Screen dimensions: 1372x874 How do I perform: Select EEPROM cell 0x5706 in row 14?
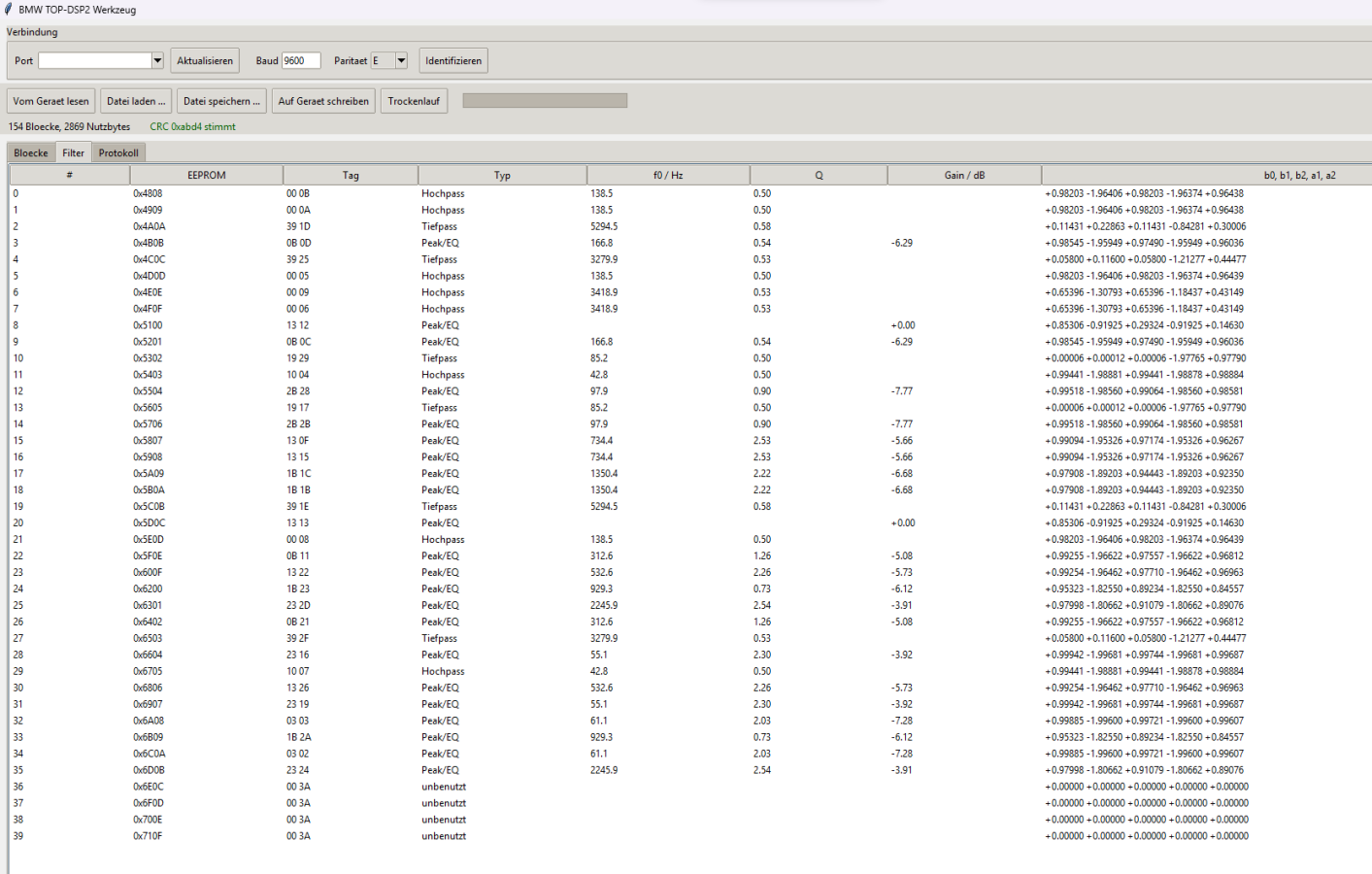click(x=148, y=424)
